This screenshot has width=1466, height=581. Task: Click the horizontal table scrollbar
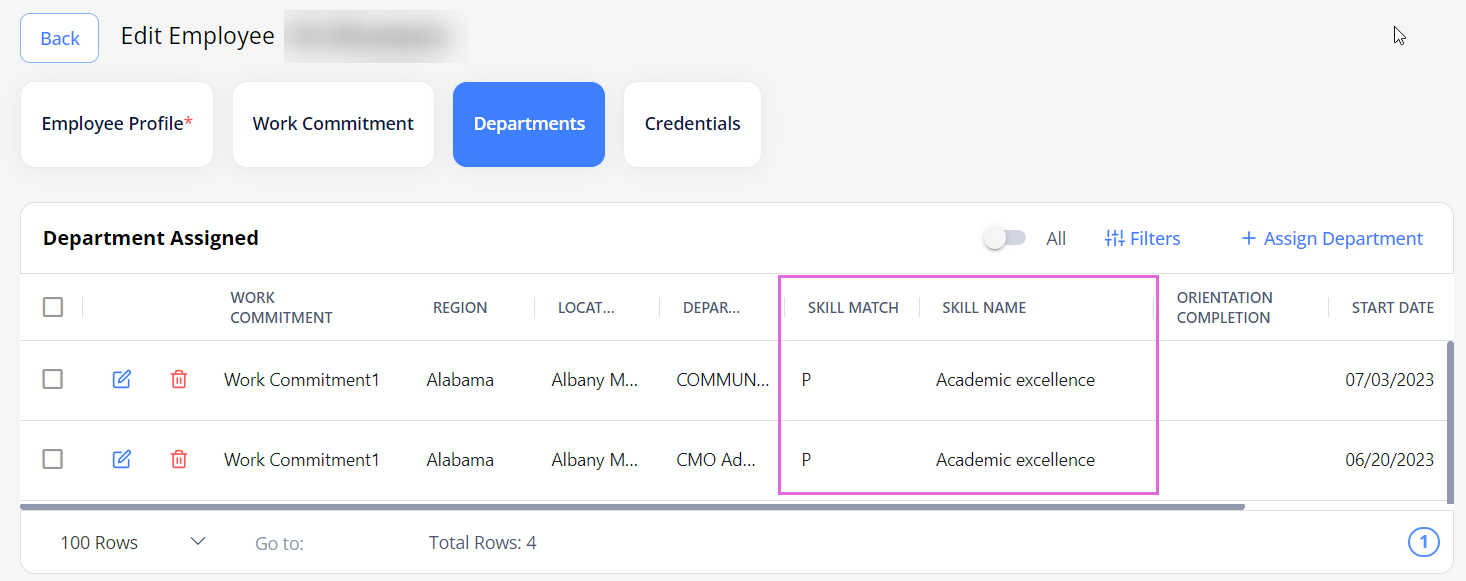pos(632,507)
